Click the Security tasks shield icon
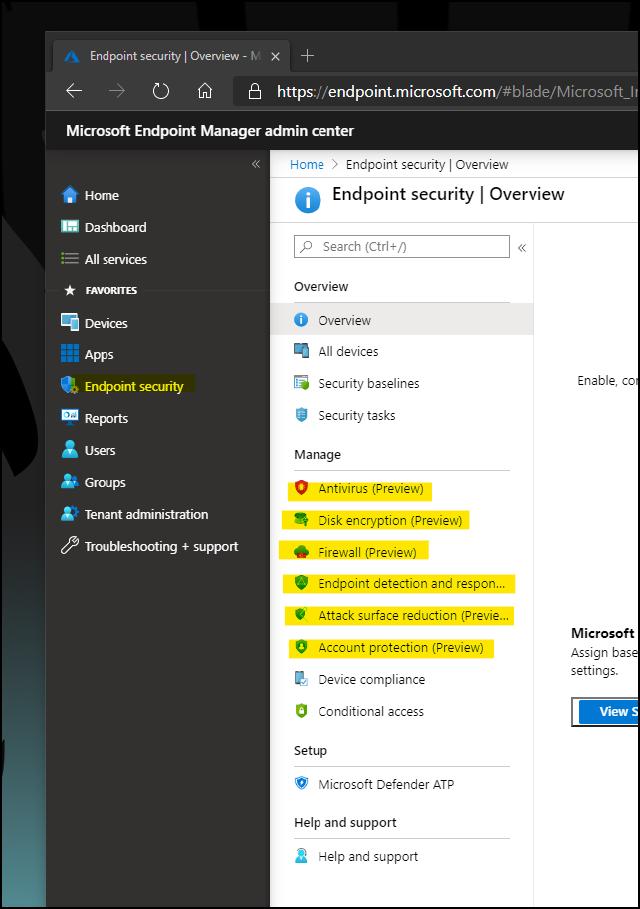The image size is (640, 909). coord(301,414)
